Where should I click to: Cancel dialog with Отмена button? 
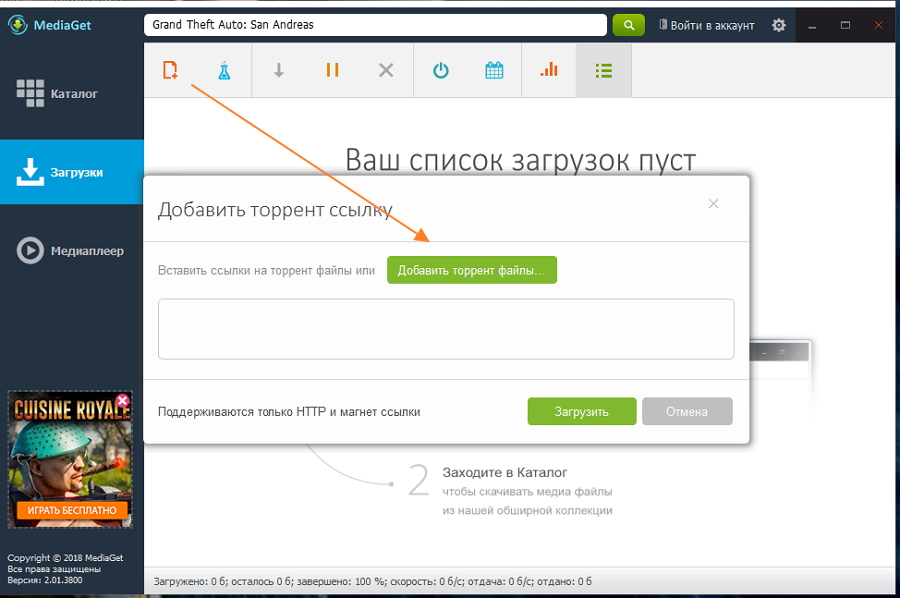687,411
